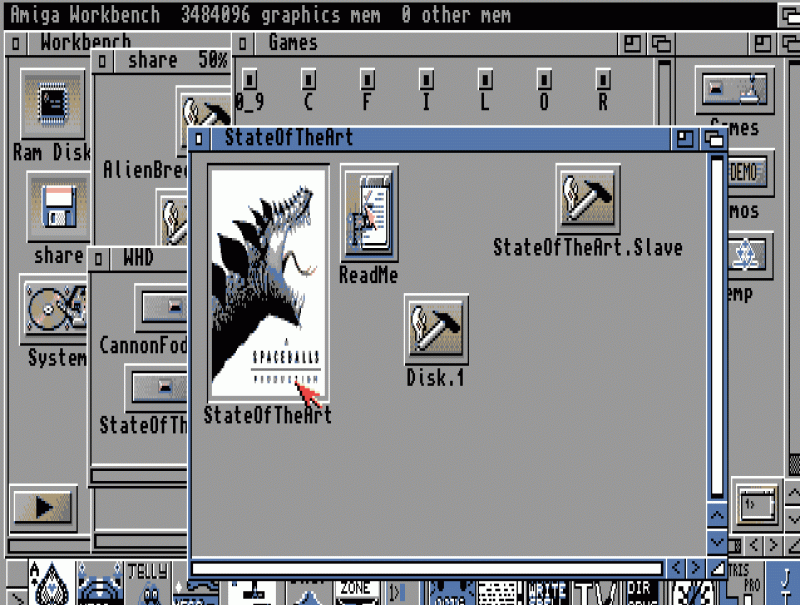800x605 pixels.
Task: Launch the blue invader dock icon
Action: point(99,582)
